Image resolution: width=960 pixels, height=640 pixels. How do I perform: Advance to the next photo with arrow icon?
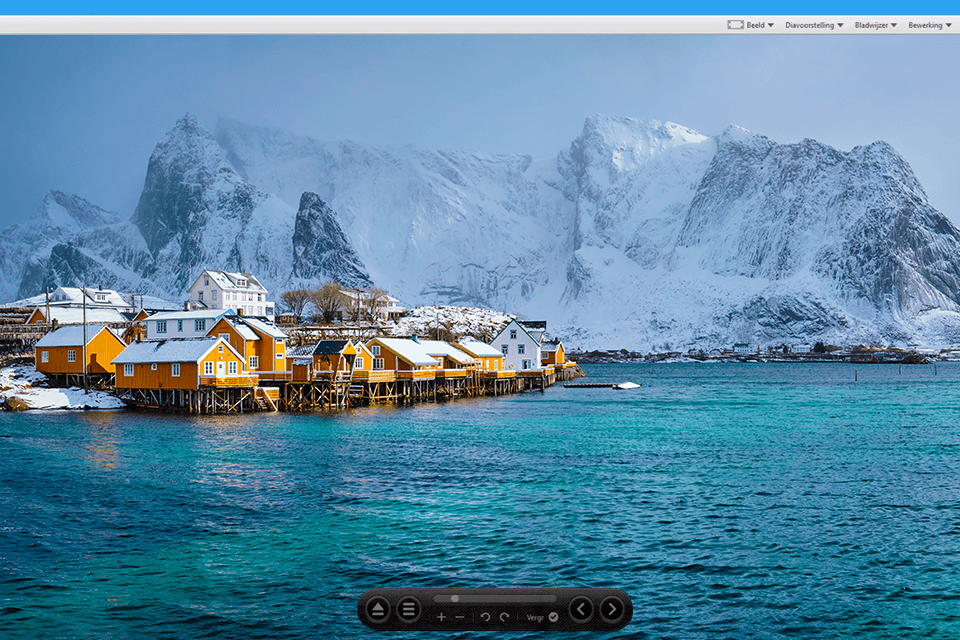click(x=611, y=608)
